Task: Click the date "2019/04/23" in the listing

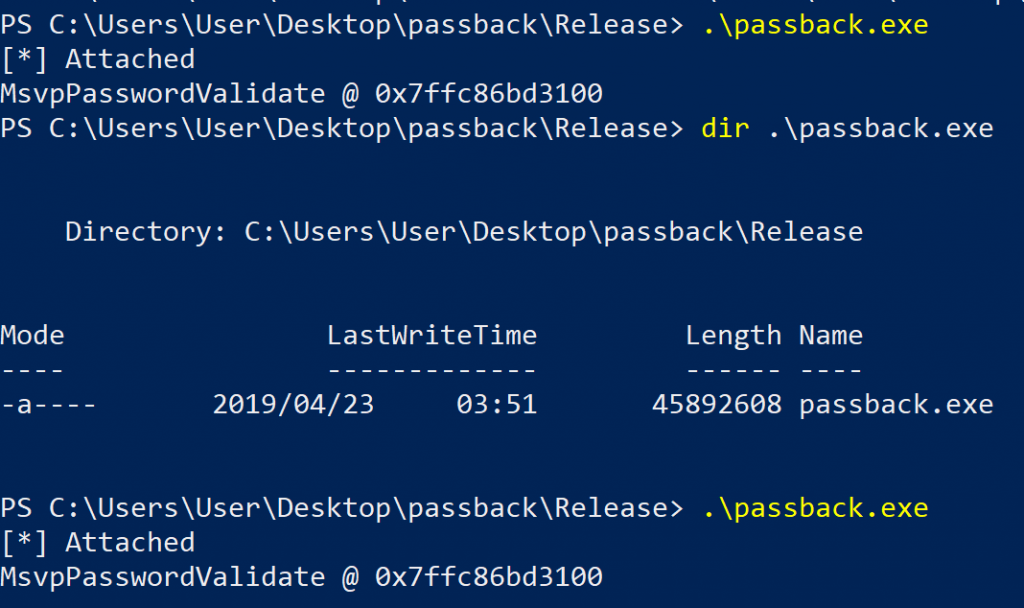Action: click(x=293, y=404)
